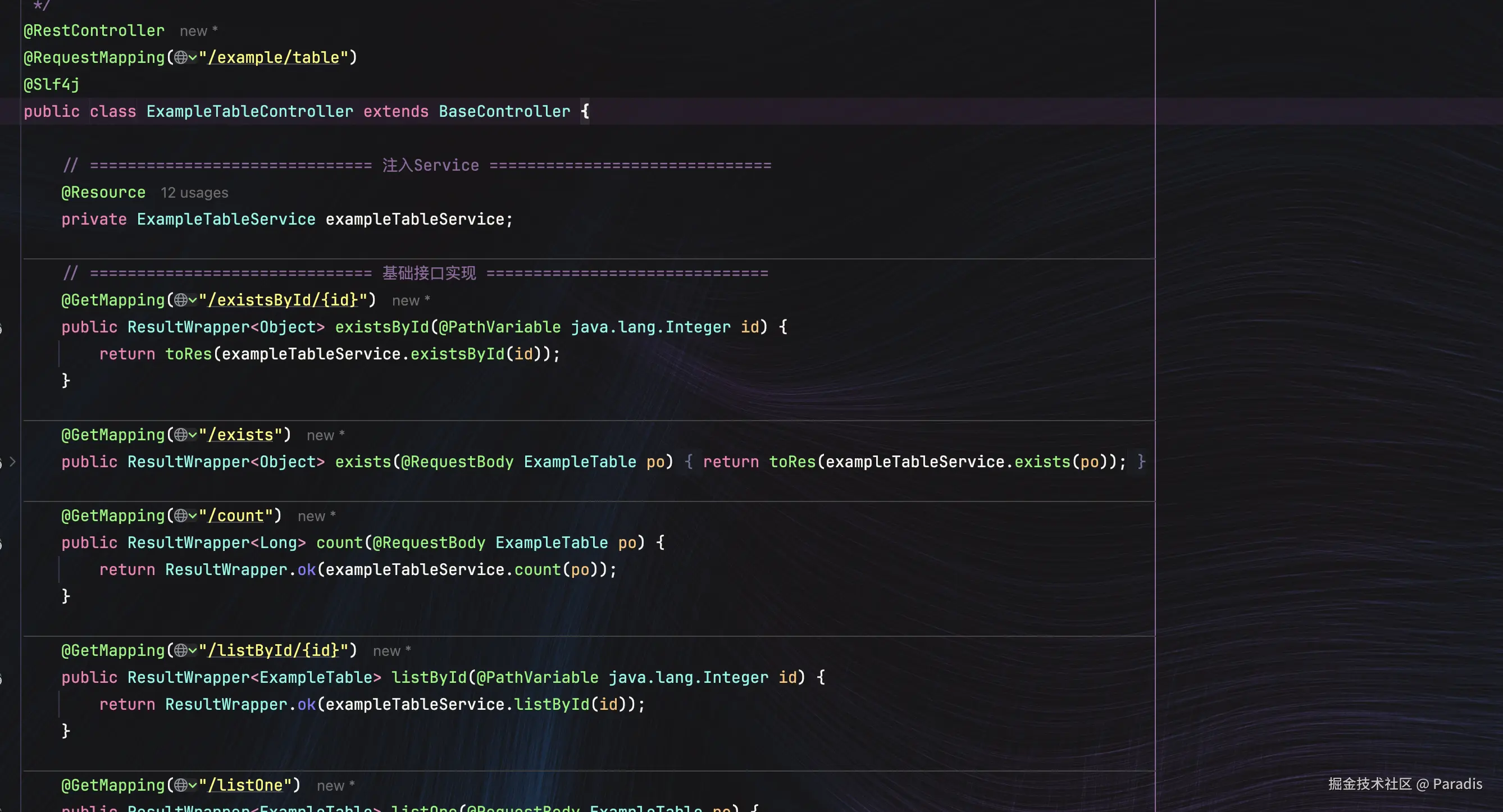The image size is (1503, 812).
Task: Click ExampleTableController in class declaration
Action: pos(250,111)
